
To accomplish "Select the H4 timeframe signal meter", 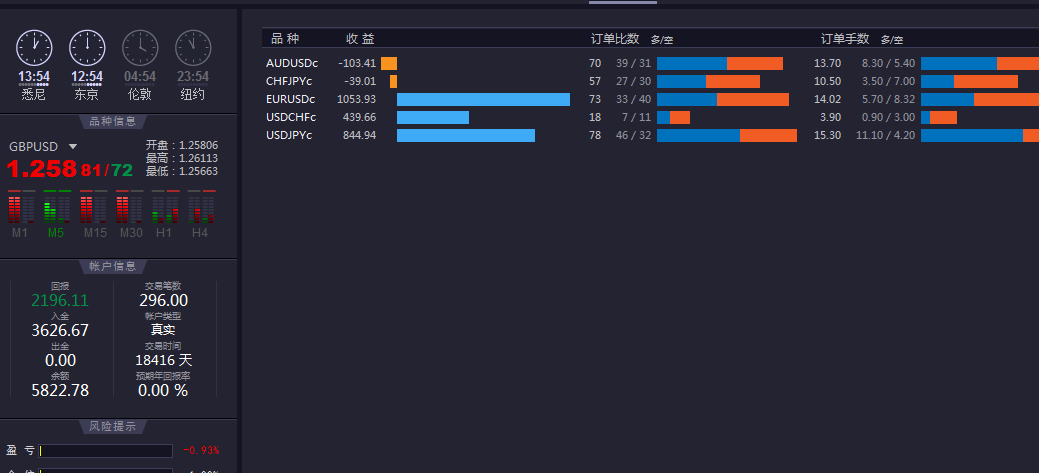I will [201, 213].
